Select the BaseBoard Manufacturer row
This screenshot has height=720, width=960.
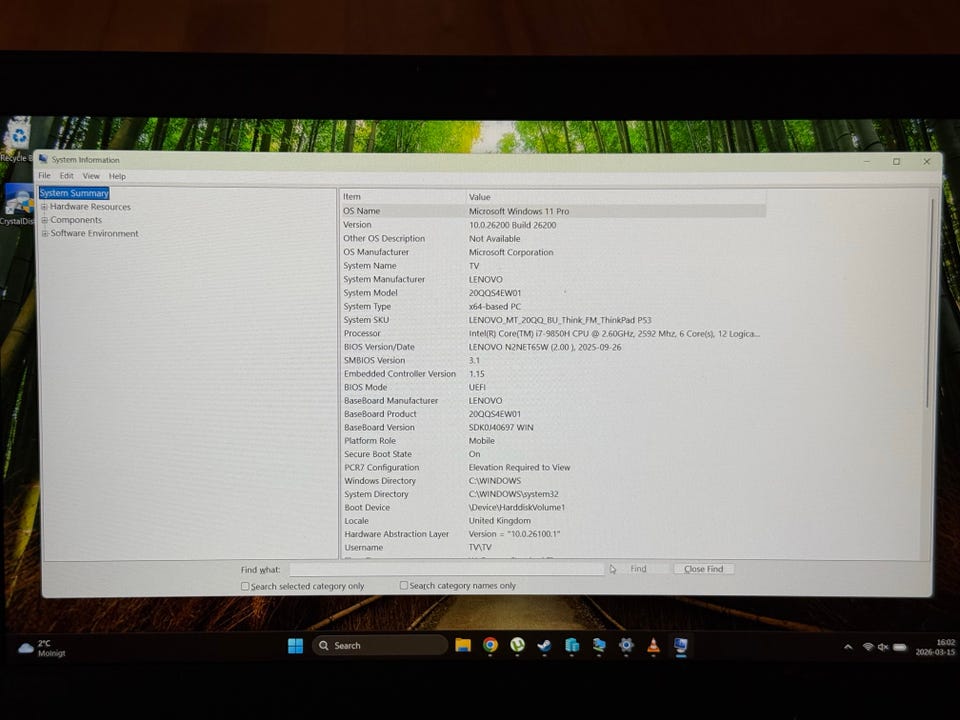click(x=553, y=400)
